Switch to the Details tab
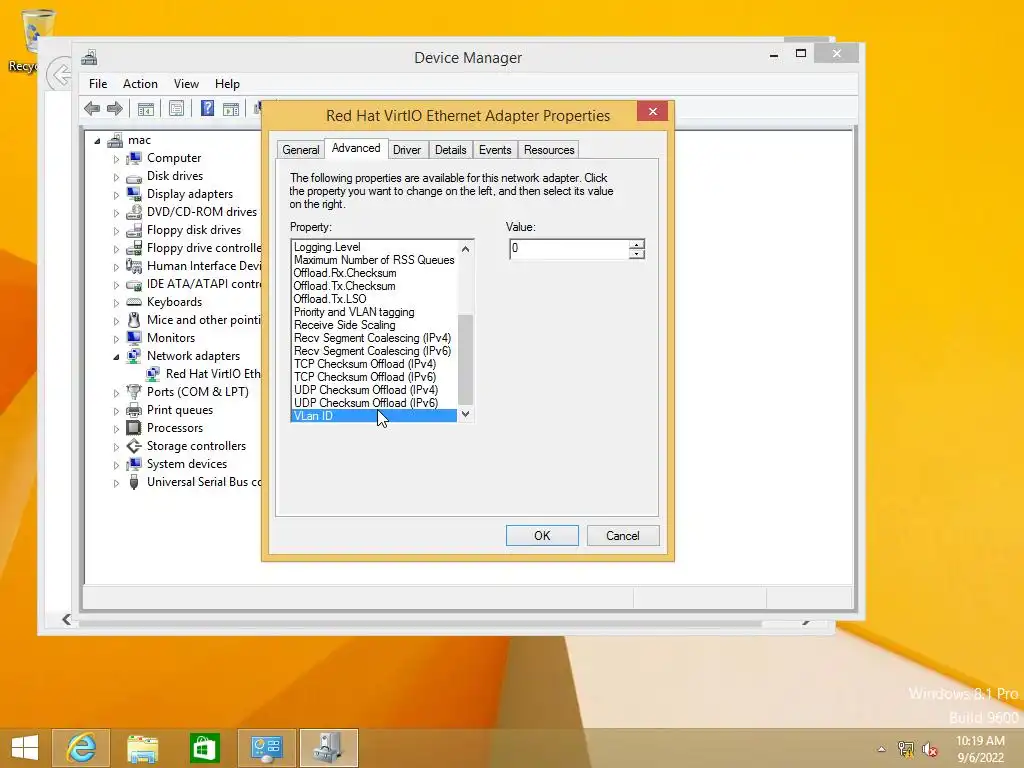 click(451, 150)
